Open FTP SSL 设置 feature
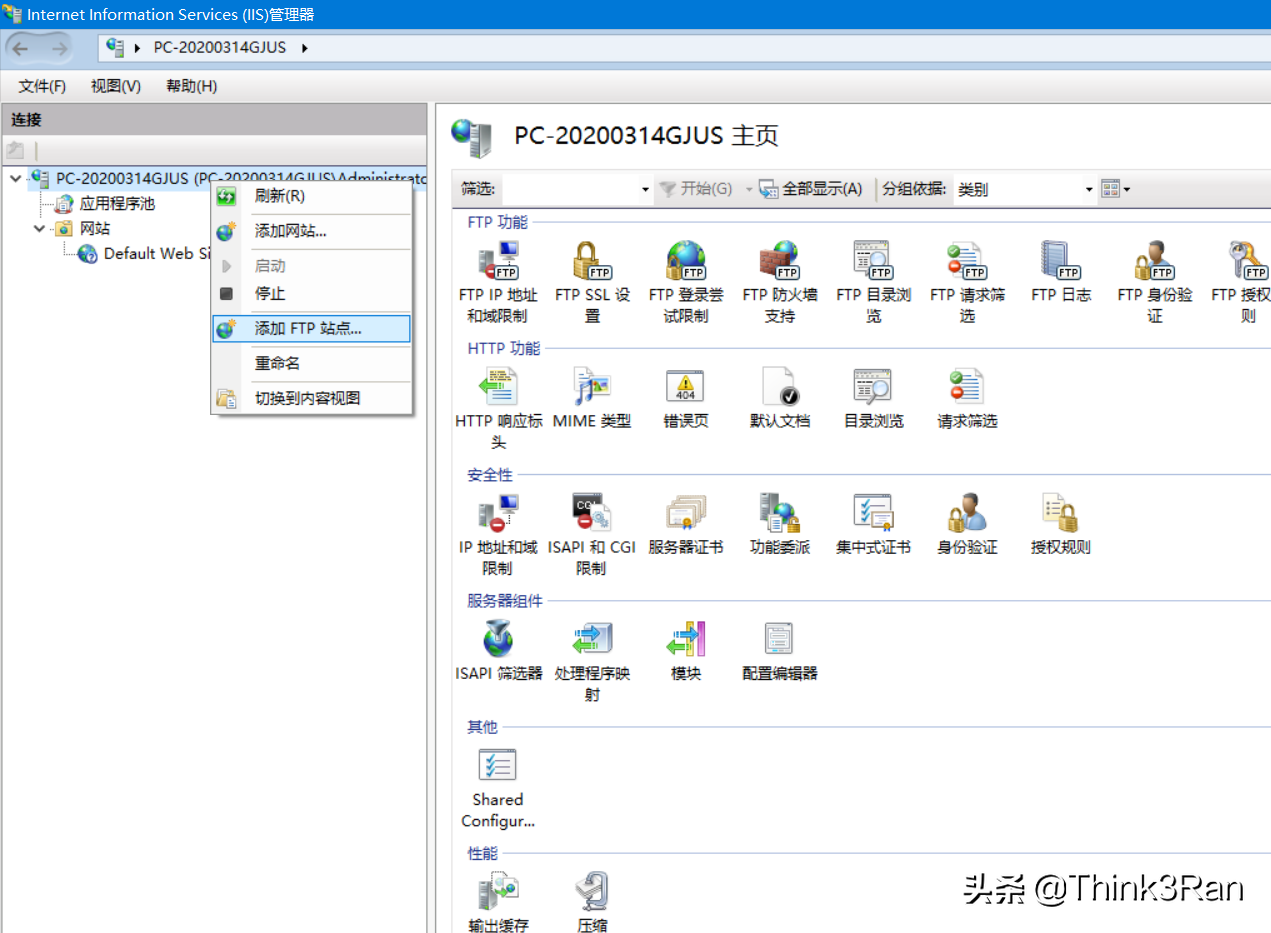 [x=592, y=282]
